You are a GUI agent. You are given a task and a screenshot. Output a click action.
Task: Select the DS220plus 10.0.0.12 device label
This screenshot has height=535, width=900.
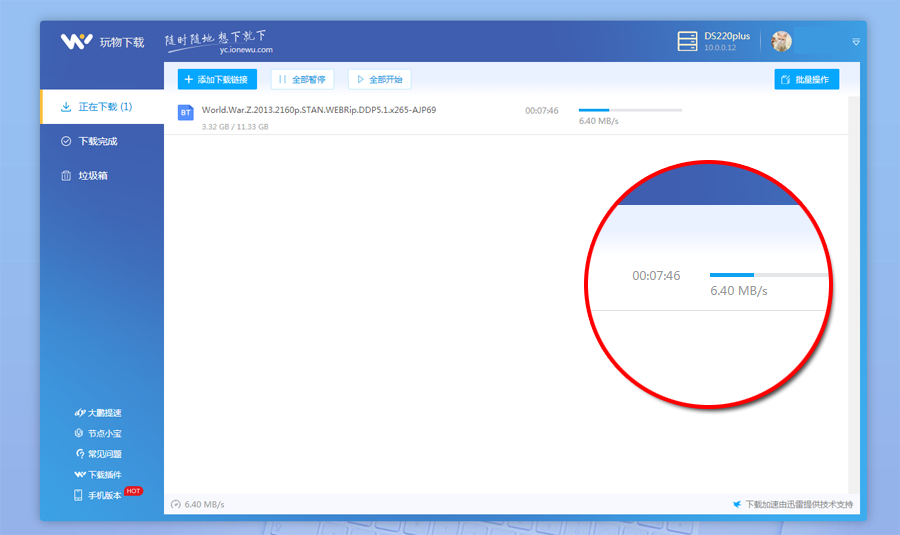[x=727, y=41]
